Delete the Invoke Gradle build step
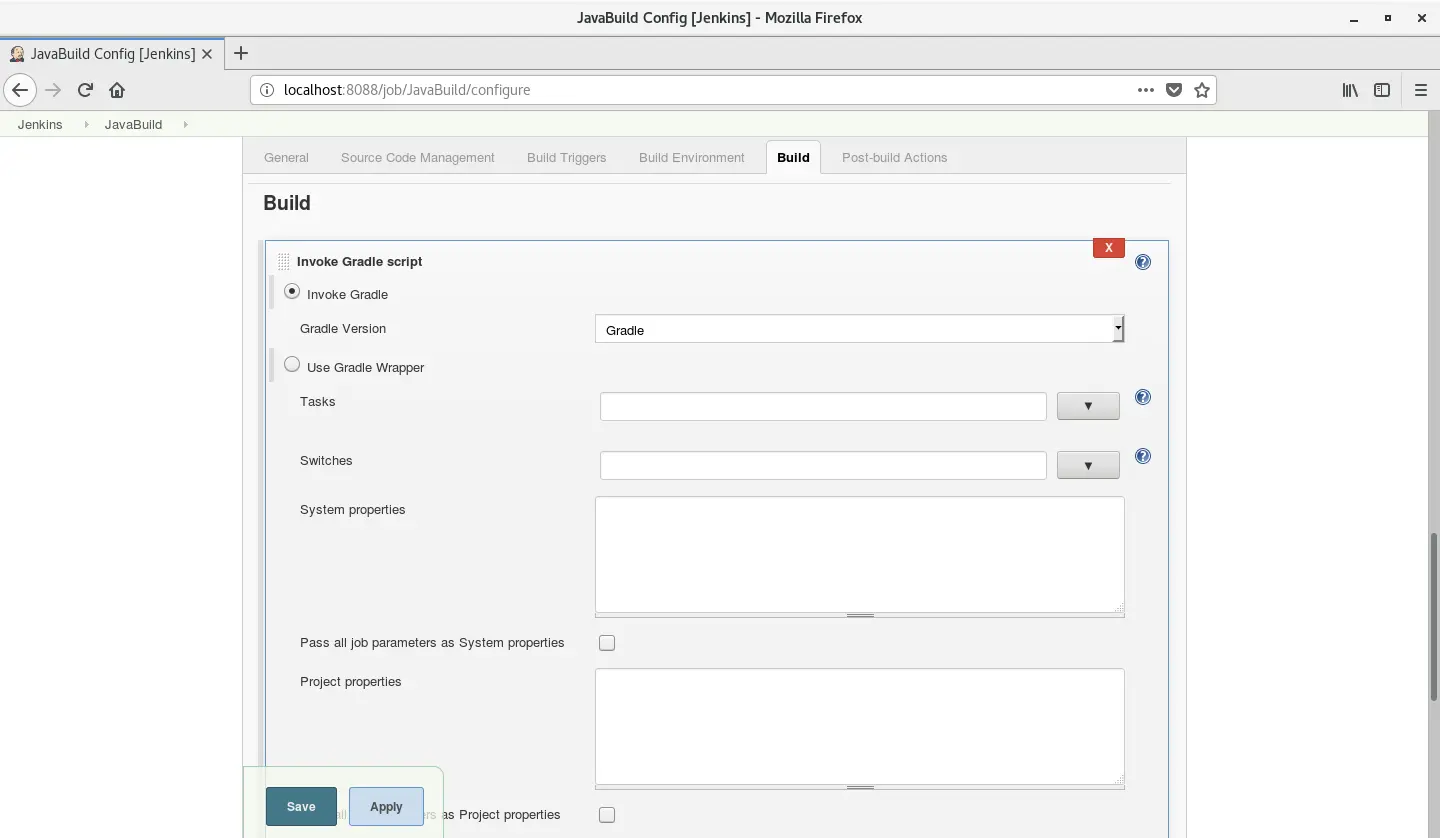Image resolution: width=1440 pixels, height=838 pixels. (1108, 248)
